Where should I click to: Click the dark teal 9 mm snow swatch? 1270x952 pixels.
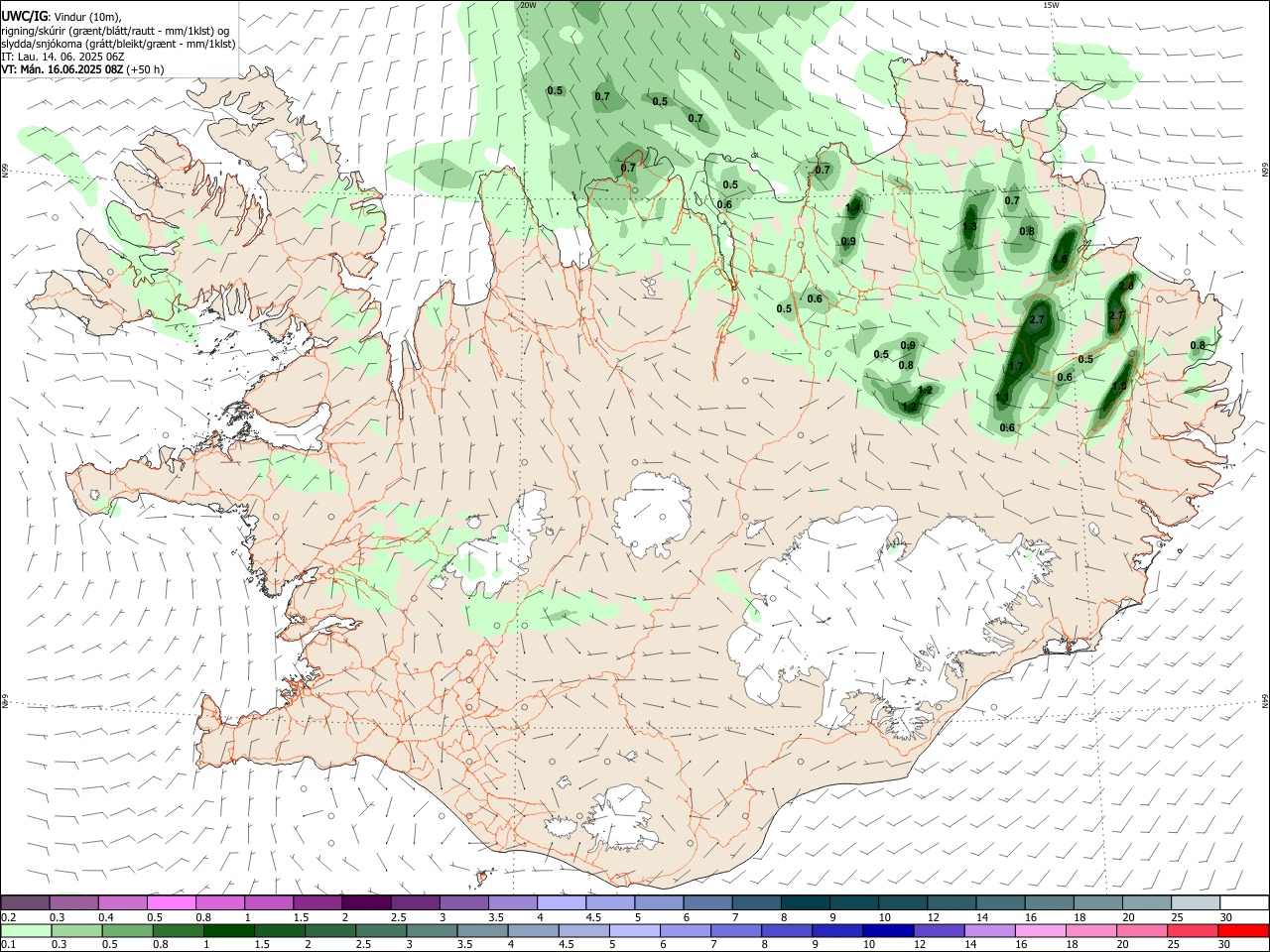(853, 902)
